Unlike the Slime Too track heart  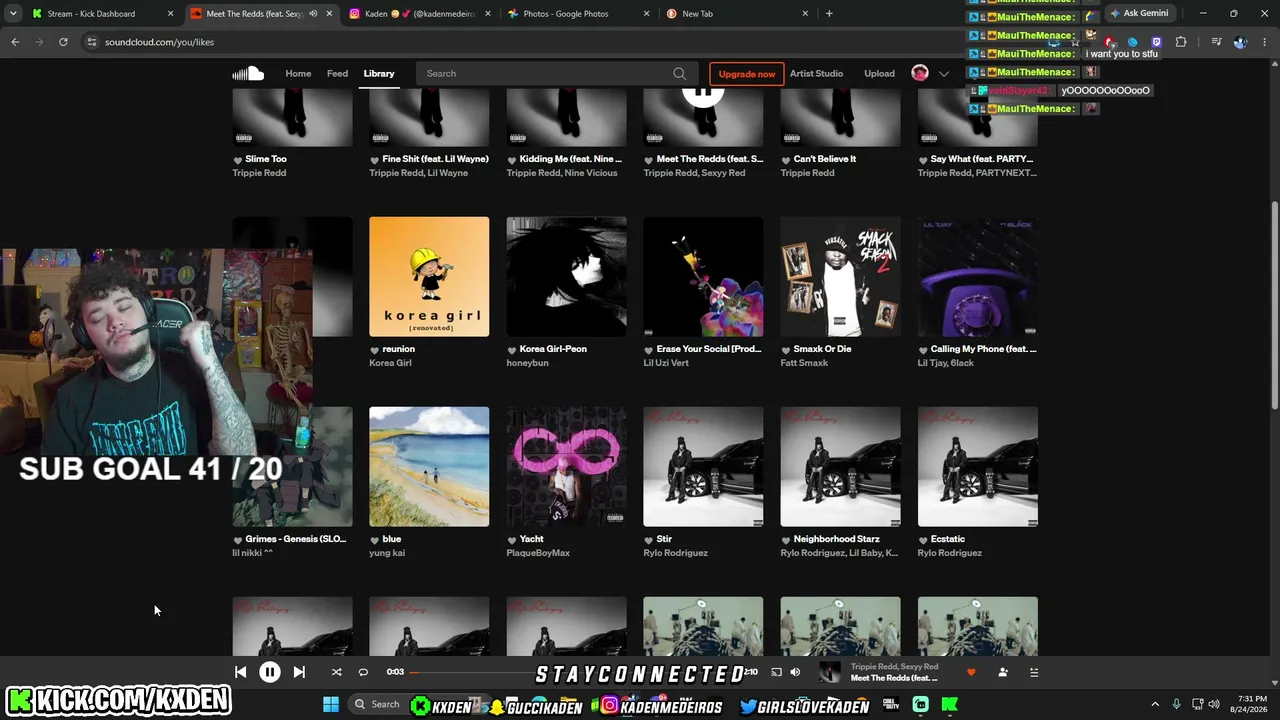coord(238,160)
